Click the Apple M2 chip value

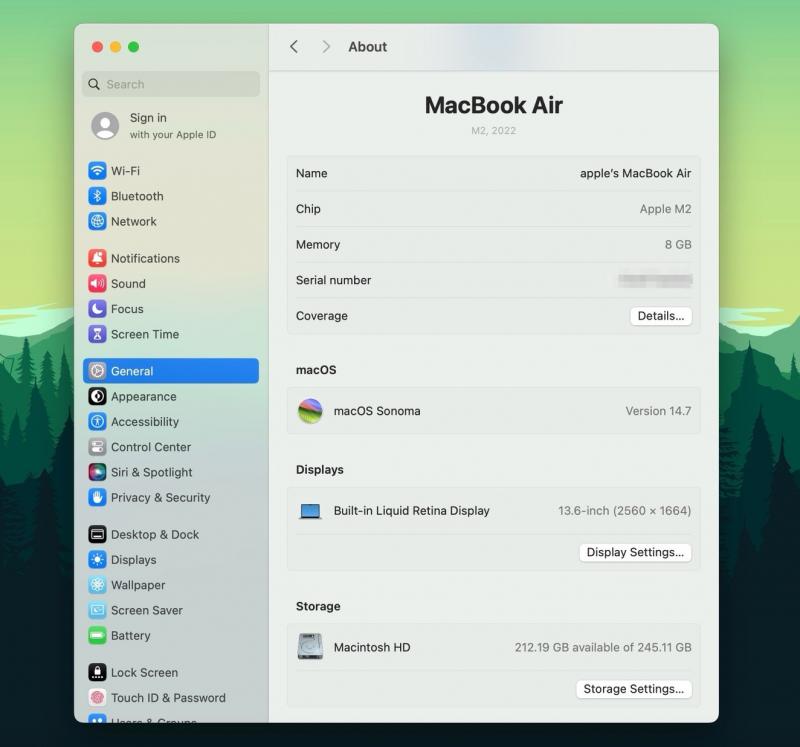(x=665, y=209)
